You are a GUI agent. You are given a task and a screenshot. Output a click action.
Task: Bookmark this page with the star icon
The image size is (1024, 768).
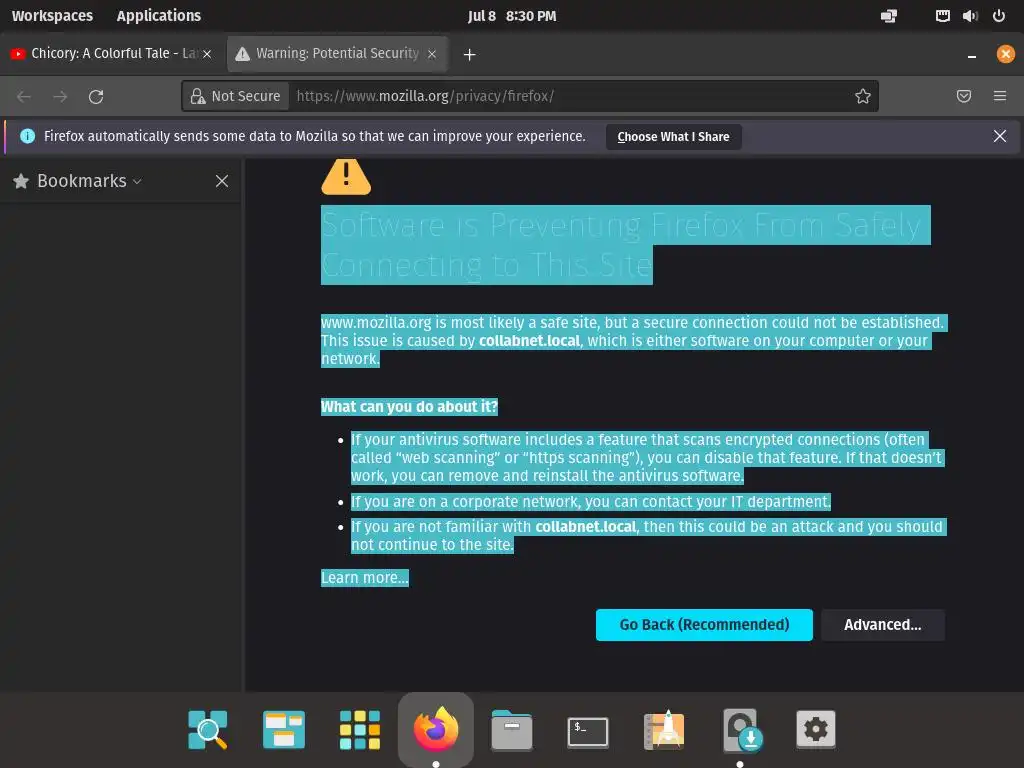[x=863, y=96]
